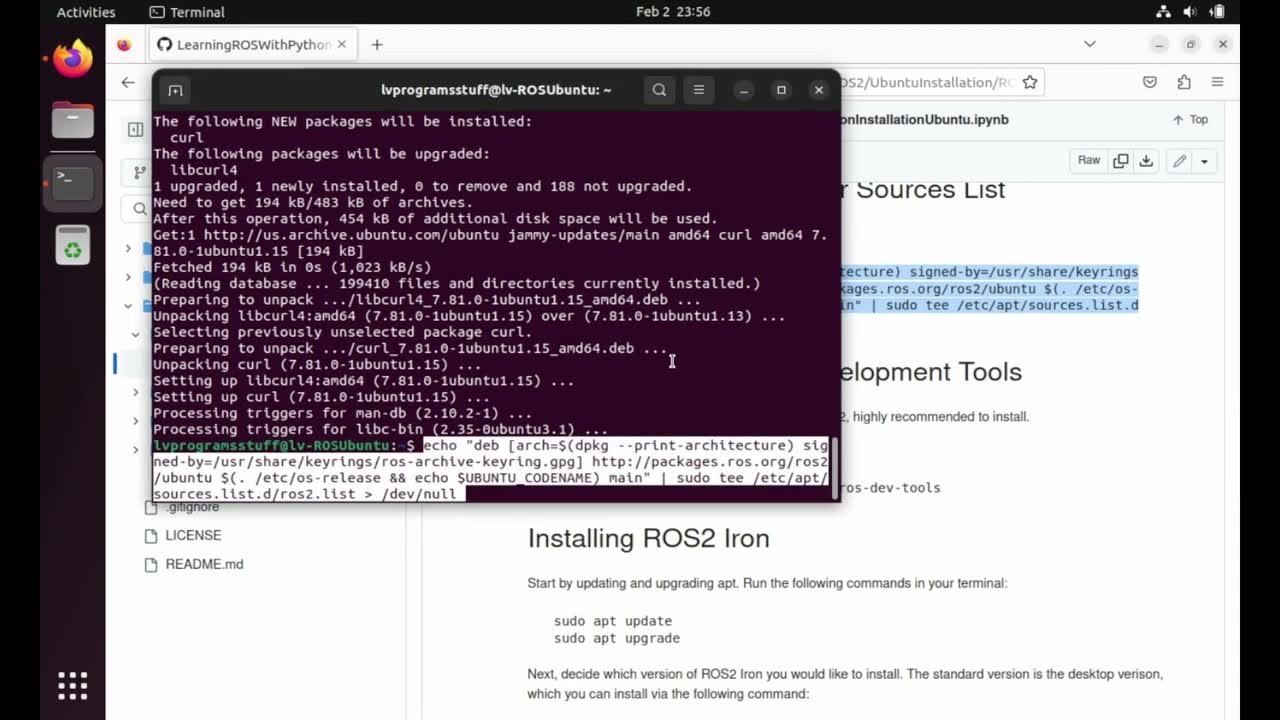Copy raw file contents on GitHub
Image resolution: width=1280 pixels, height=720 pixels.
[x=1121, y=161]
